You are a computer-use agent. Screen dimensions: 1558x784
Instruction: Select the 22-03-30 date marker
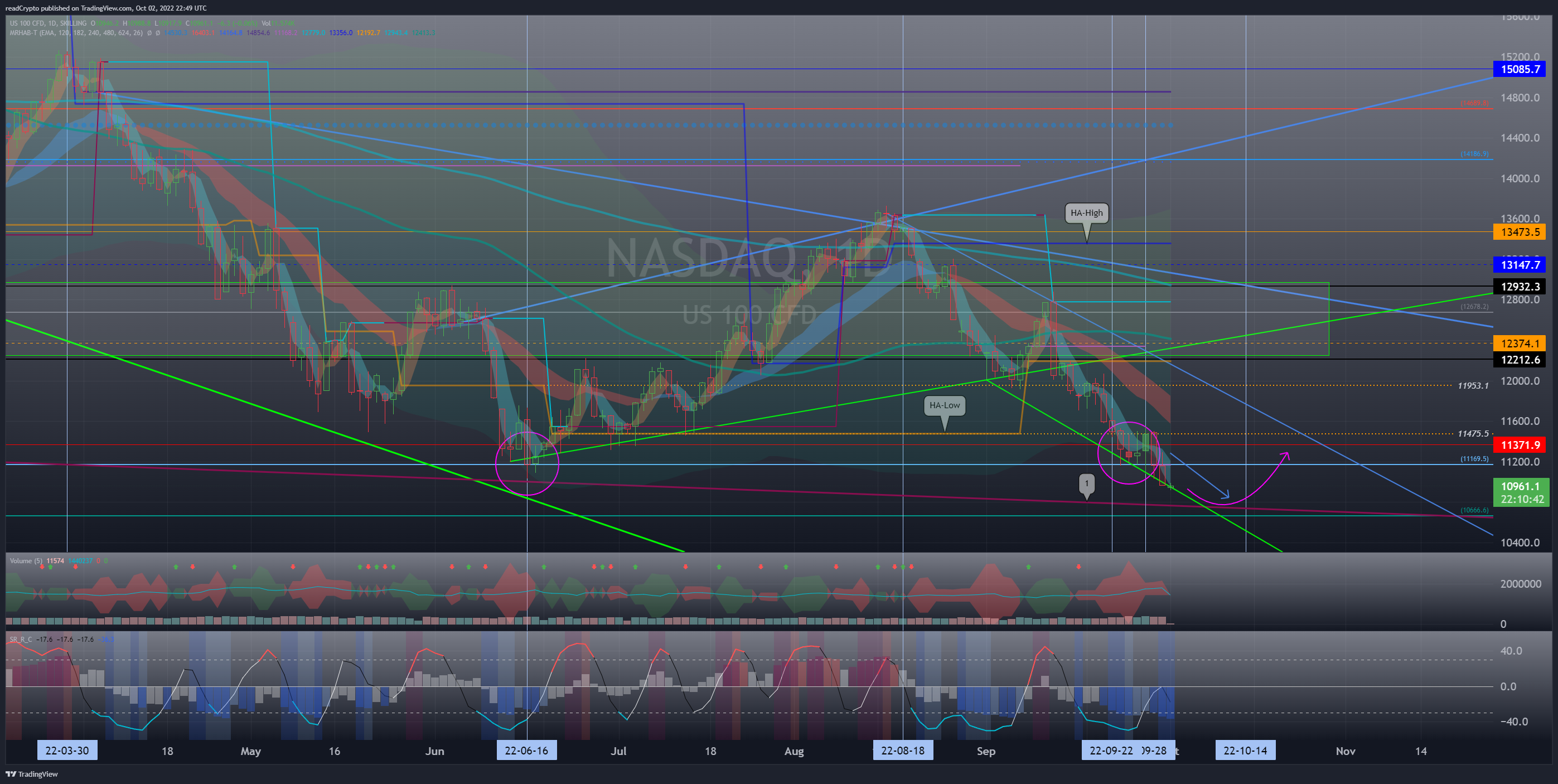pyautogui.click(x=67, y=751)
